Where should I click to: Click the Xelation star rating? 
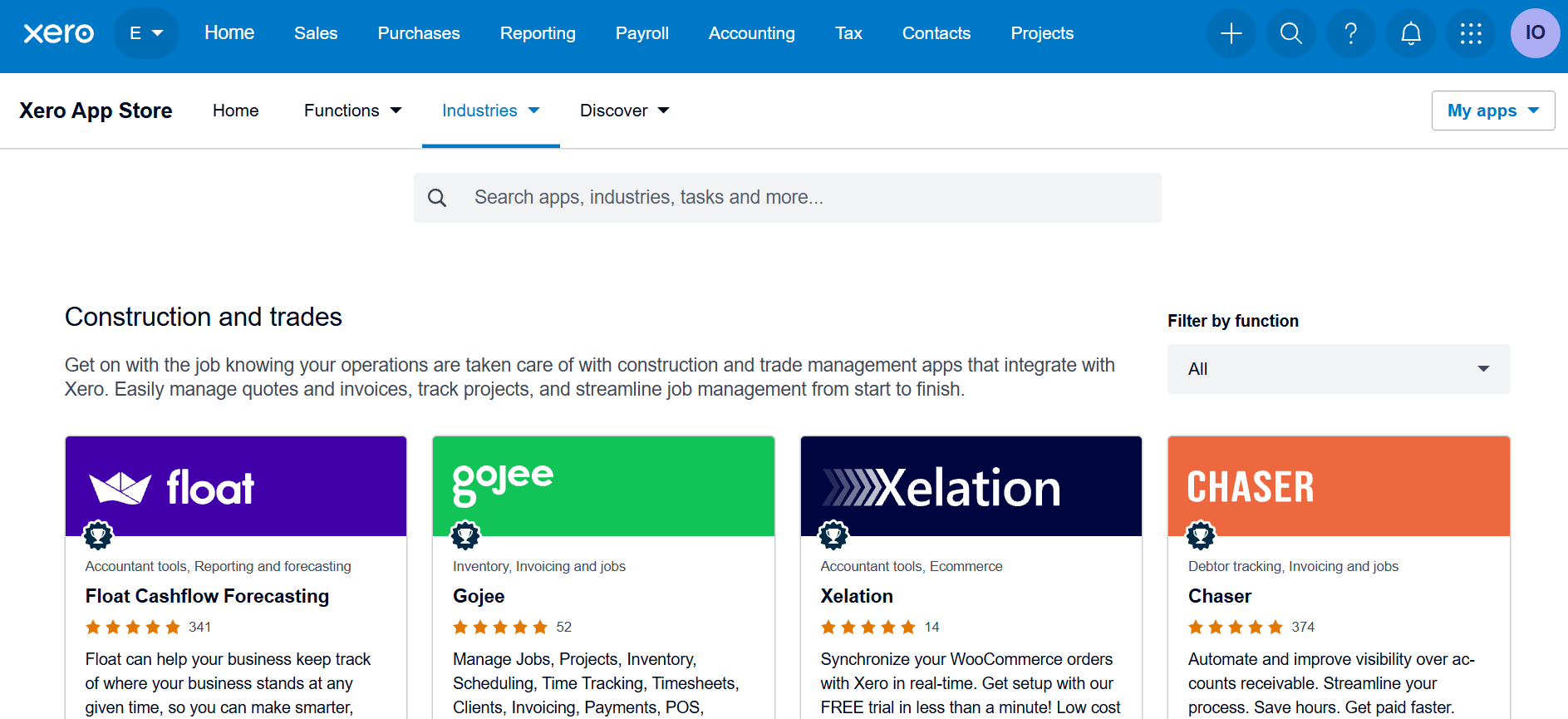coord(868,627)
